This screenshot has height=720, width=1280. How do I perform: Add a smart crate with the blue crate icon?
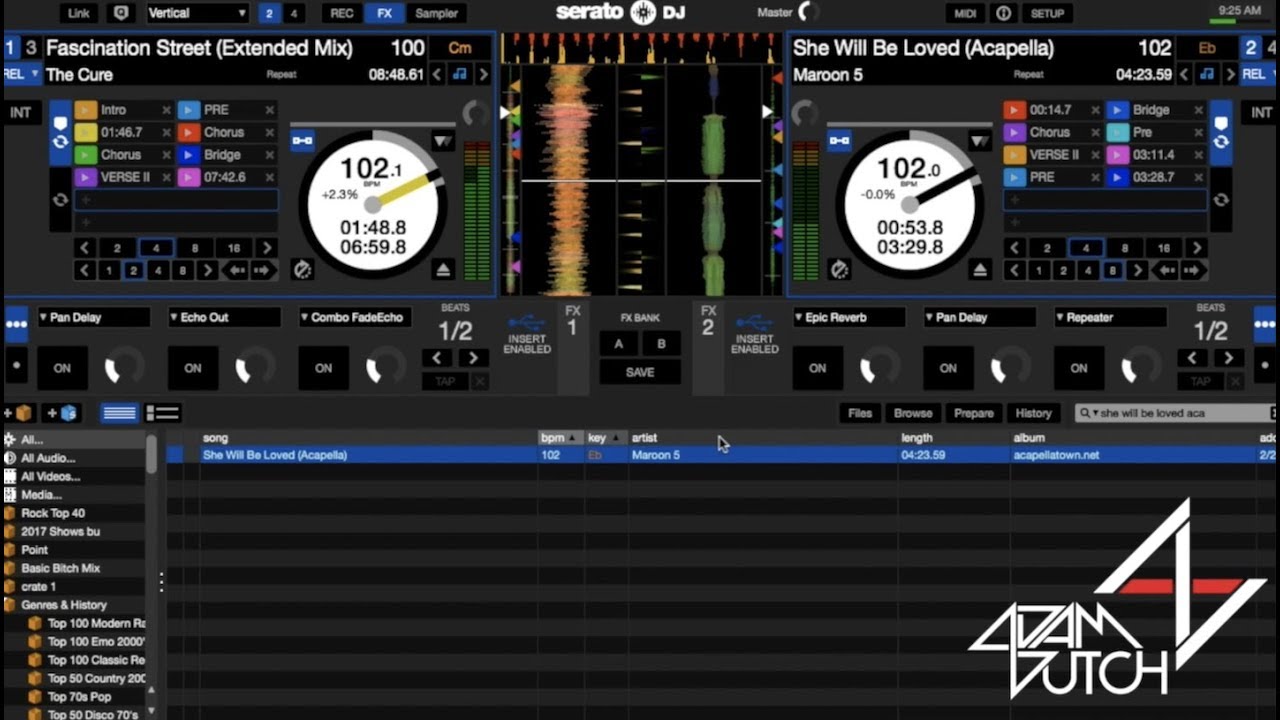tap(62, 413)
